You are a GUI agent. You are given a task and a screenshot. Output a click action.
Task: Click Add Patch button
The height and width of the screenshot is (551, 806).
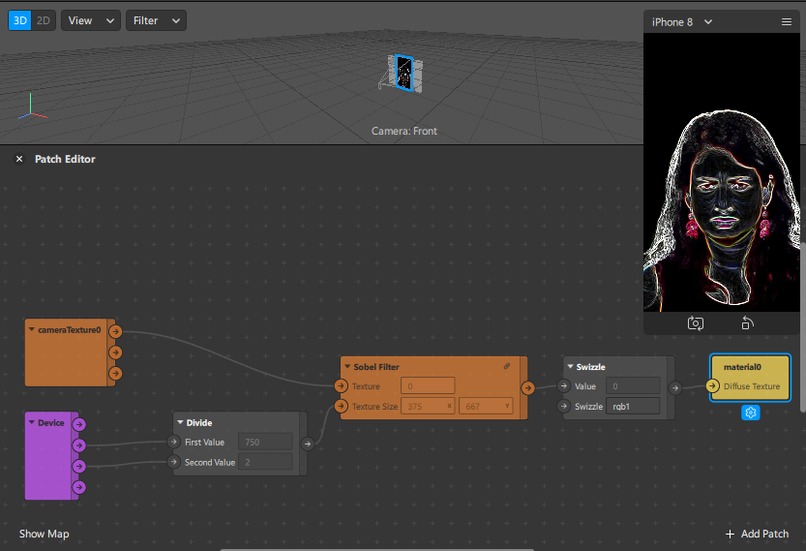tap(757, 534)
